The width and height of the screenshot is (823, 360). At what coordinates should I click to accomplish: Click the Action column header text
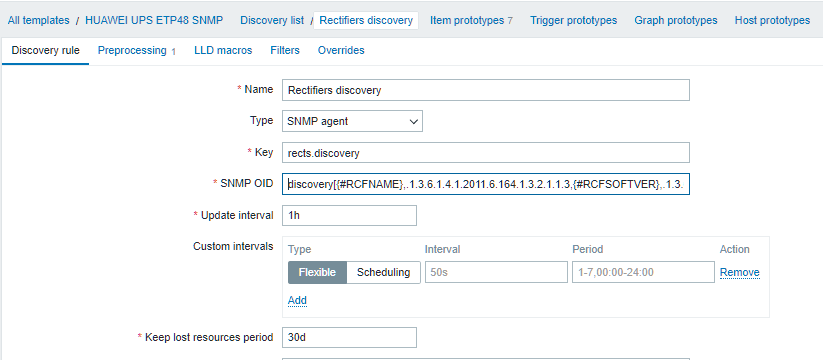734,249
